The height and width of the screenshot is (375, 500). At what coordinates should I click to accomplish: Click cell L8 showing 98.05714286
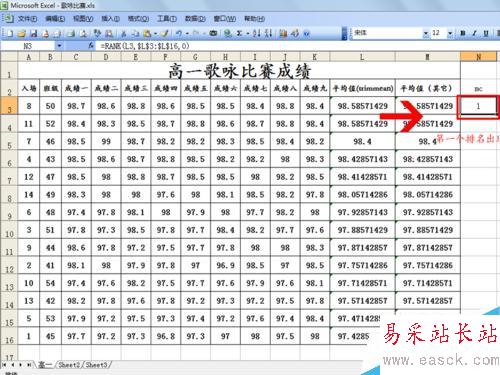363,195
